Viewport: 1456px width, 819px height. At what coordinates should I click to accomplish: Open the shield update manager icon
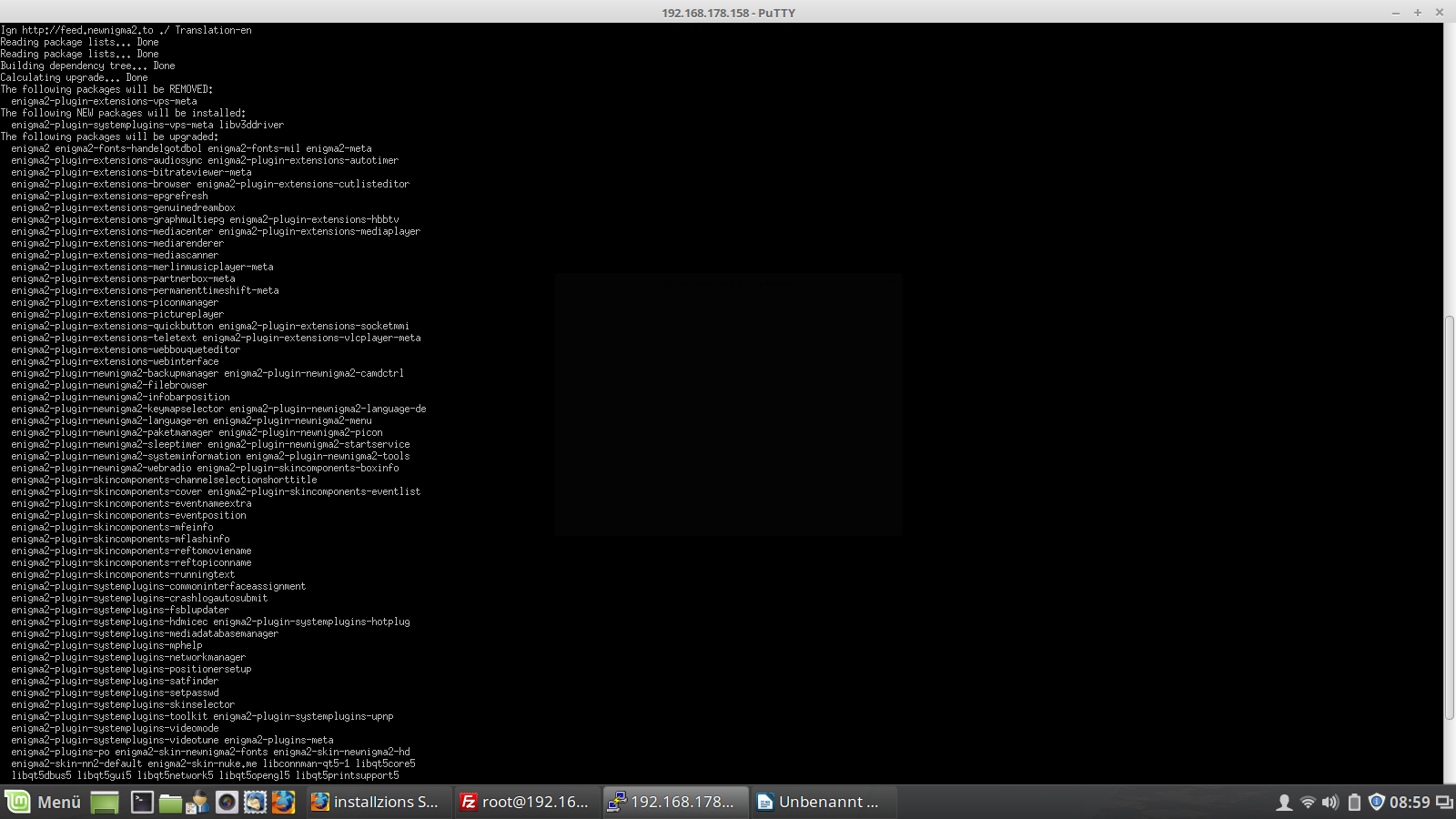tap(1377, 802)
